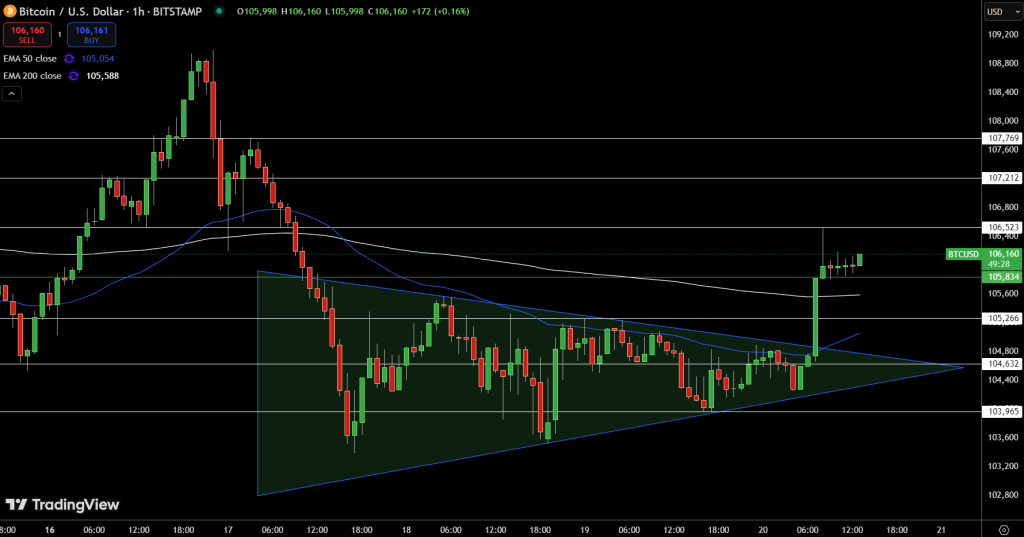The image size is (1024, 537).
Task: Click the date label 17 on time axis
Action: pyautogui.click(x=228, y=530)
